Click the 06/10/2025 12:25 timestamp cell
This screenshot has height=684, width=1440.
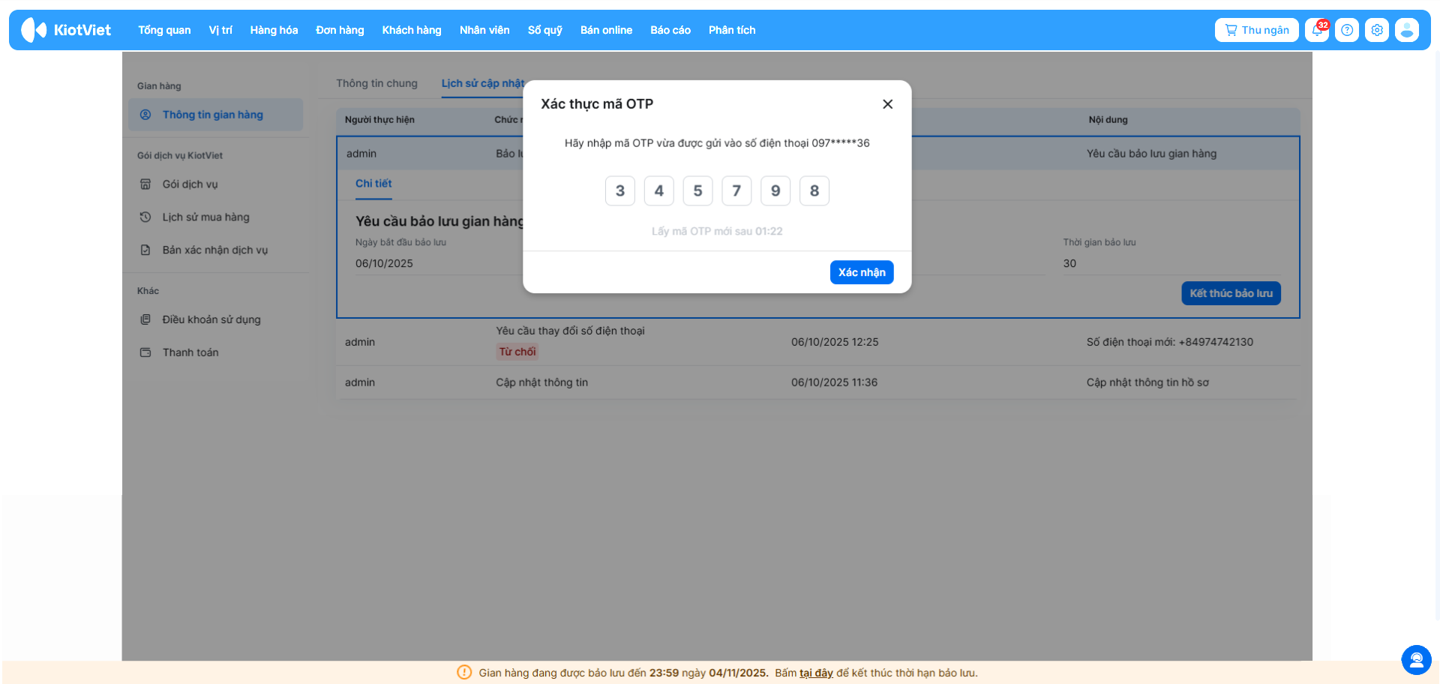[x=835, y=342]
